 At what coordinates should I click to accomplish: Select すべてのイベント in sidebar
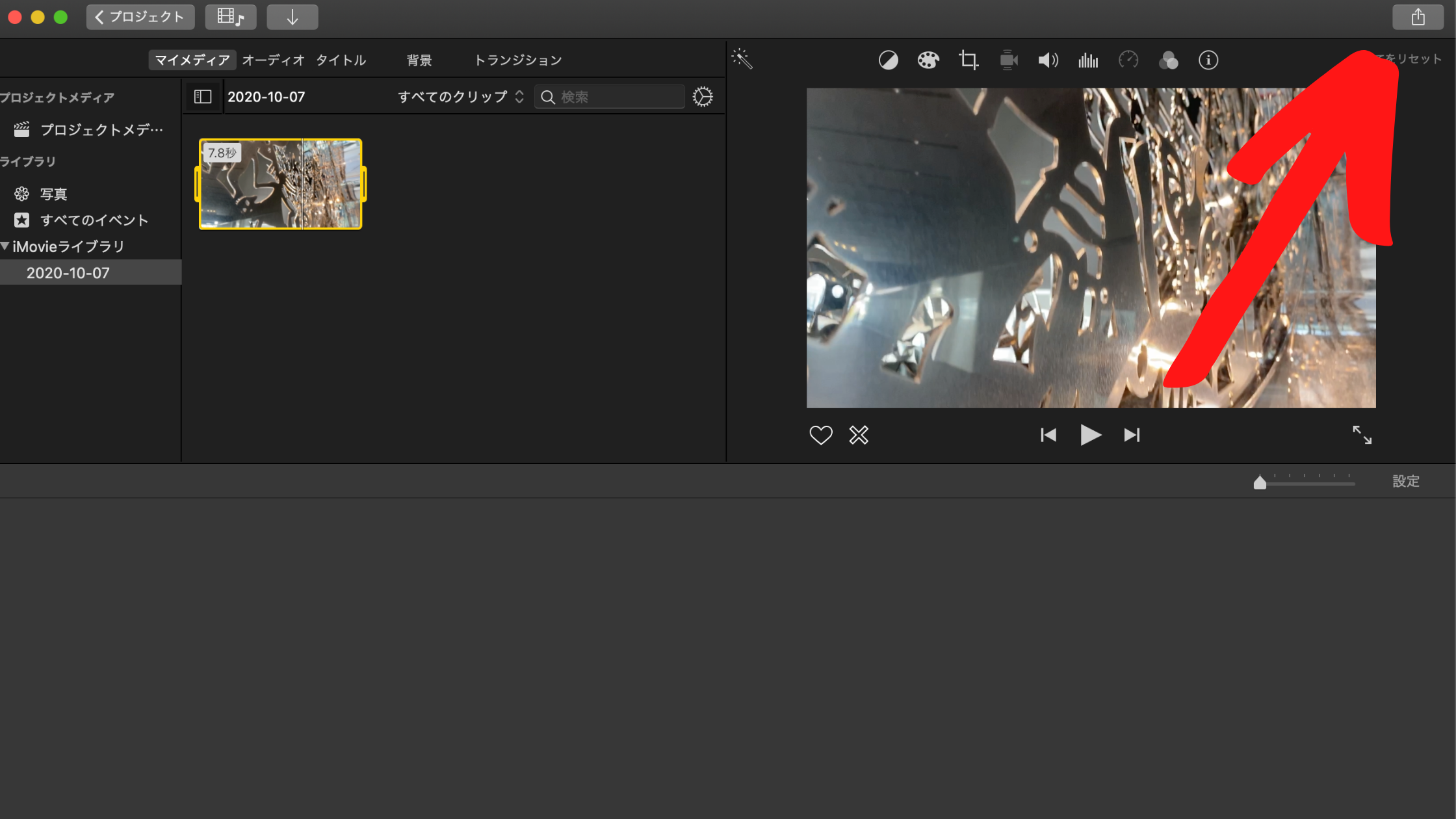[x=81, y=220]
